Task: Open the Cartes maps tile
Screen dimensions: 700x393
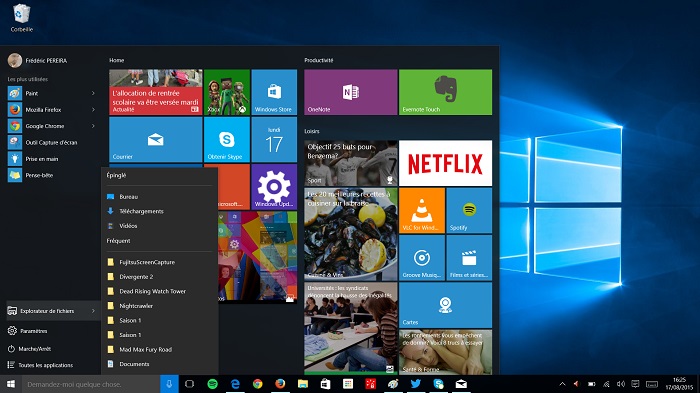Action: pyautogui.click(x=446, y=305)
